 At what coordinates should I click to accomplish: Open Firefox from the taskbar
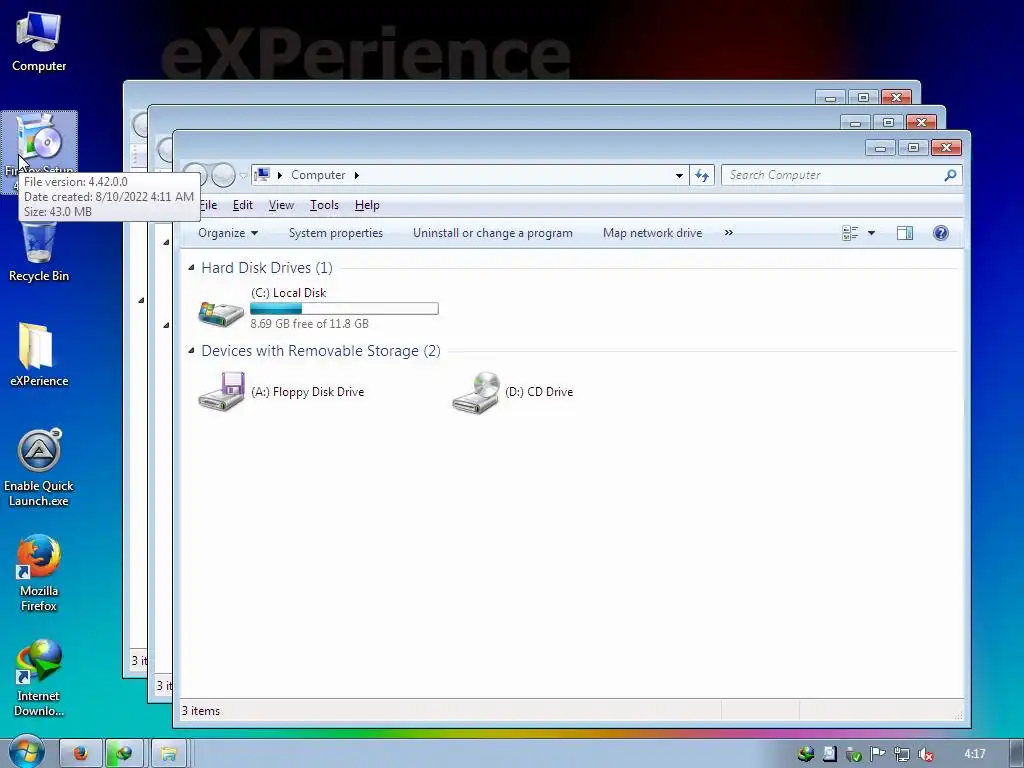pyautogui.click(x=81, y=753)
